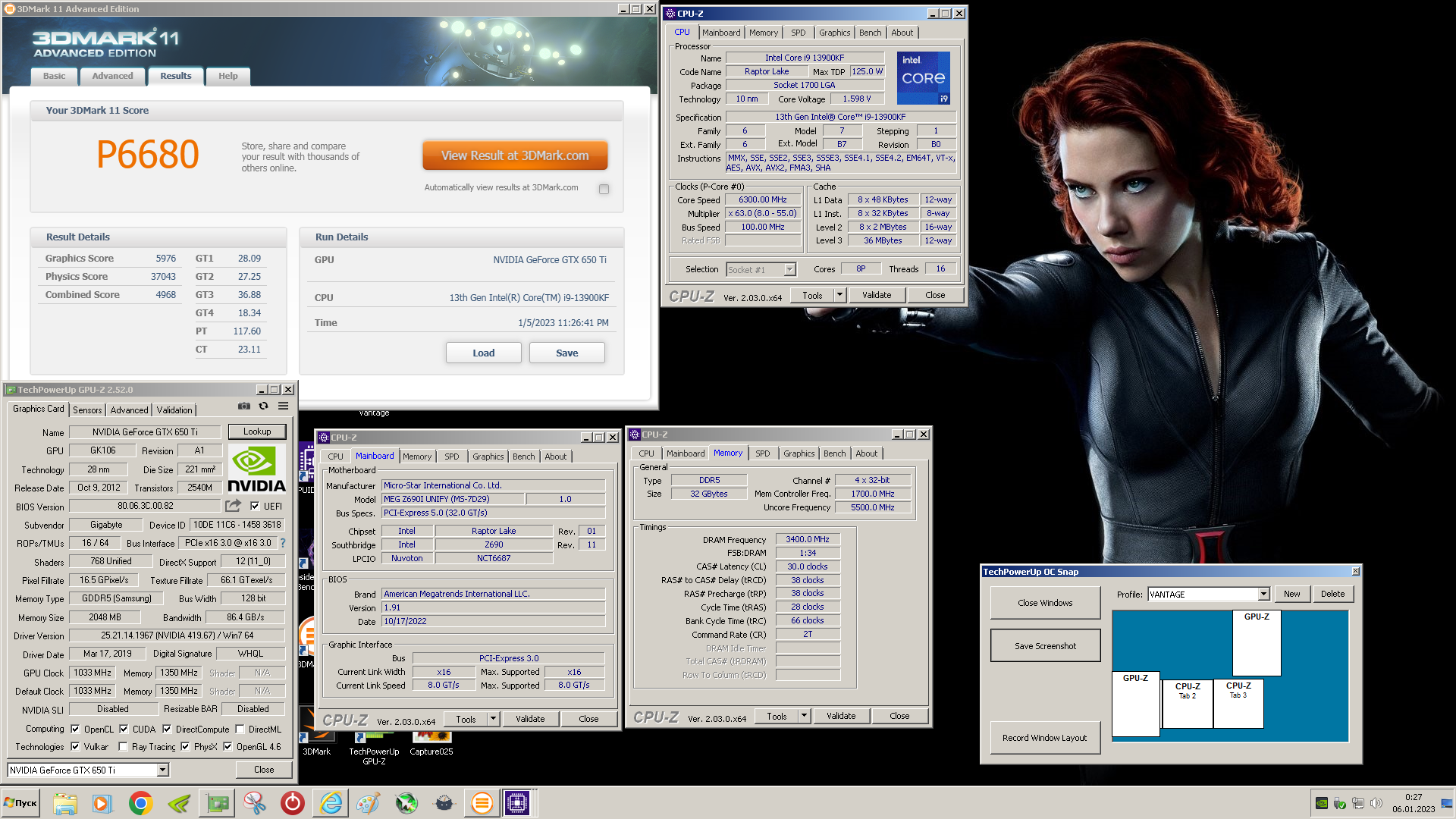Click Validate in the CPU-Z CPU window
The width and height of the screenshot is (1456, 819).
(877, 295)
